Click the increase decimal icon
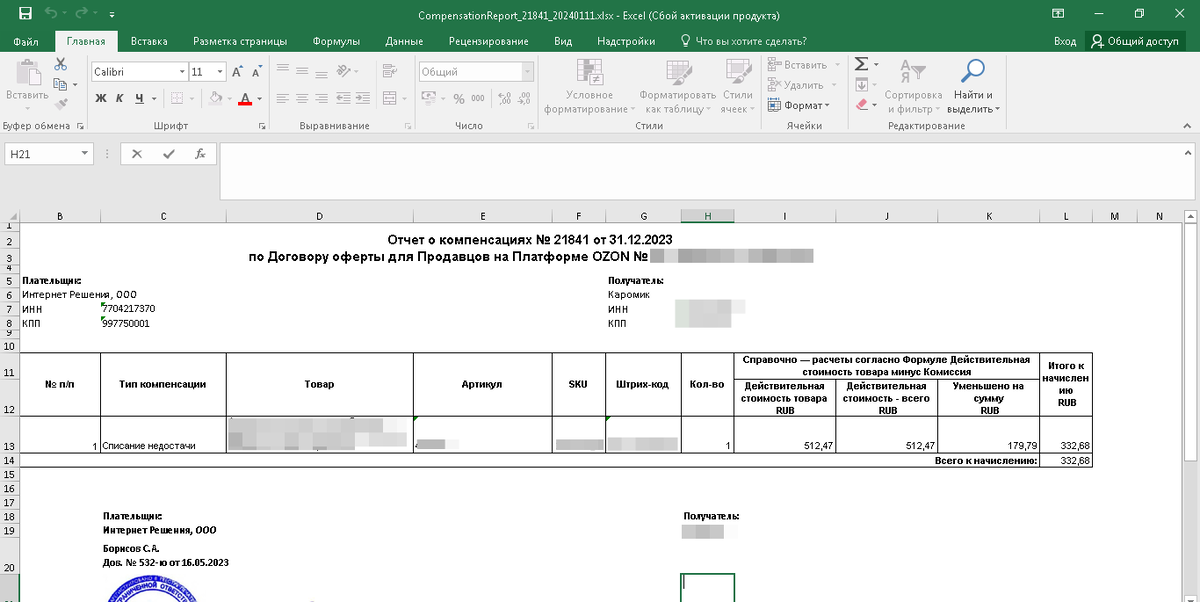This screenshot has width=1200, height=602. click(x=504, y=98)
